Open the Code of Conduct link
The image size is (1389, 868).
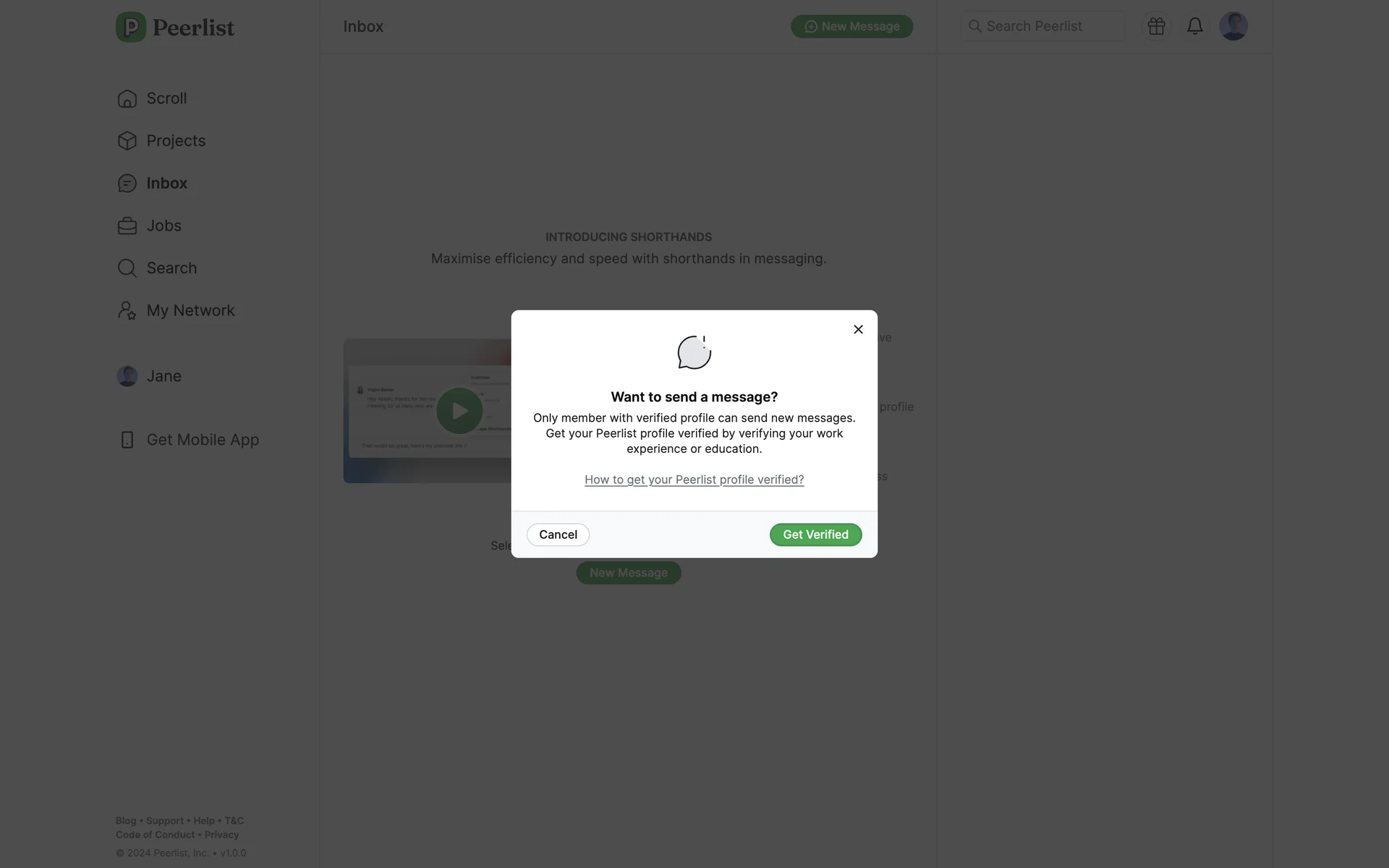coord(155,835)
